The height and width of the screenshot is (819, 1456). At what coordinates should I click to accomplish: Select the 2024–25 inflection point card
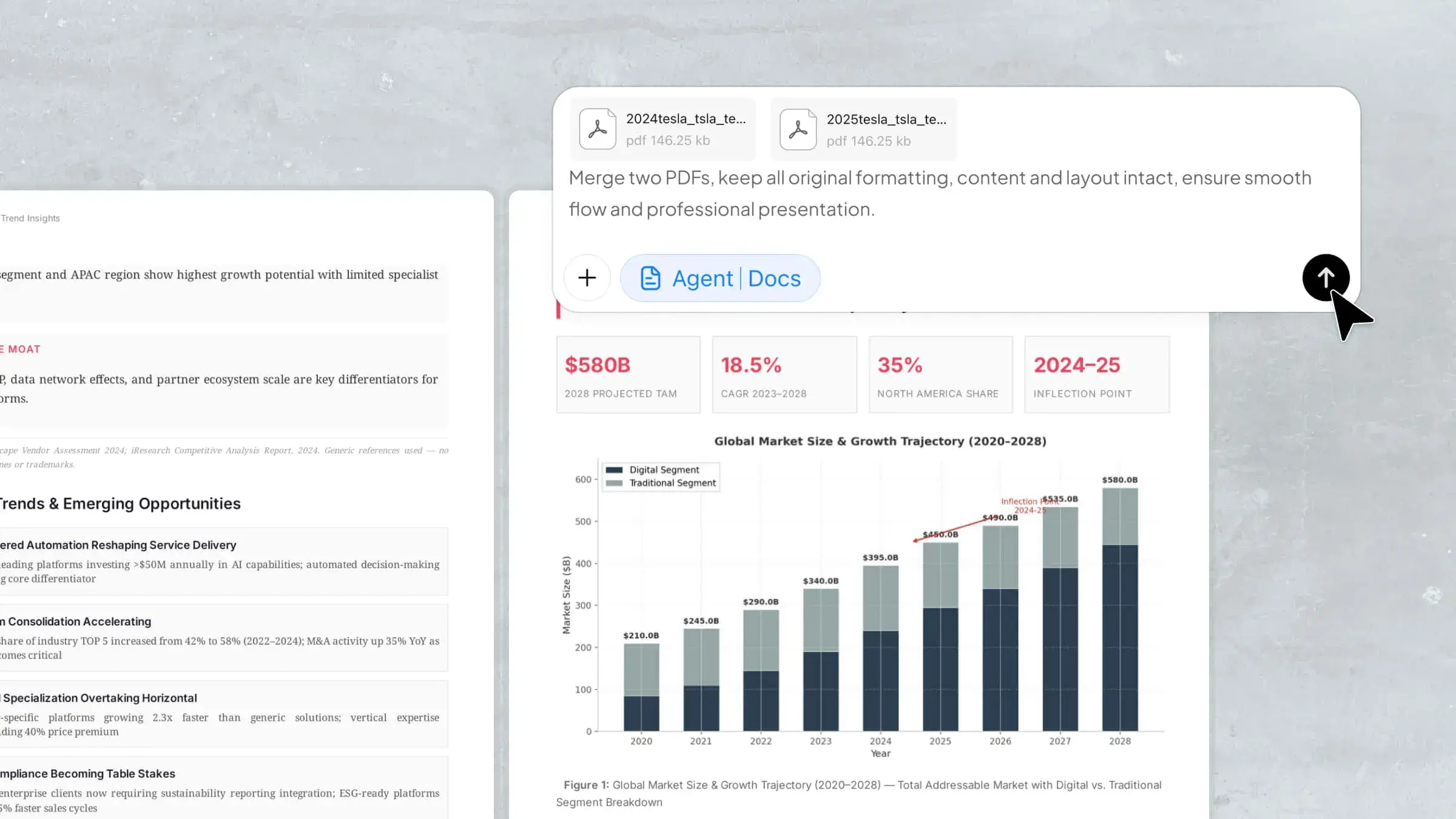[1097, 375]
